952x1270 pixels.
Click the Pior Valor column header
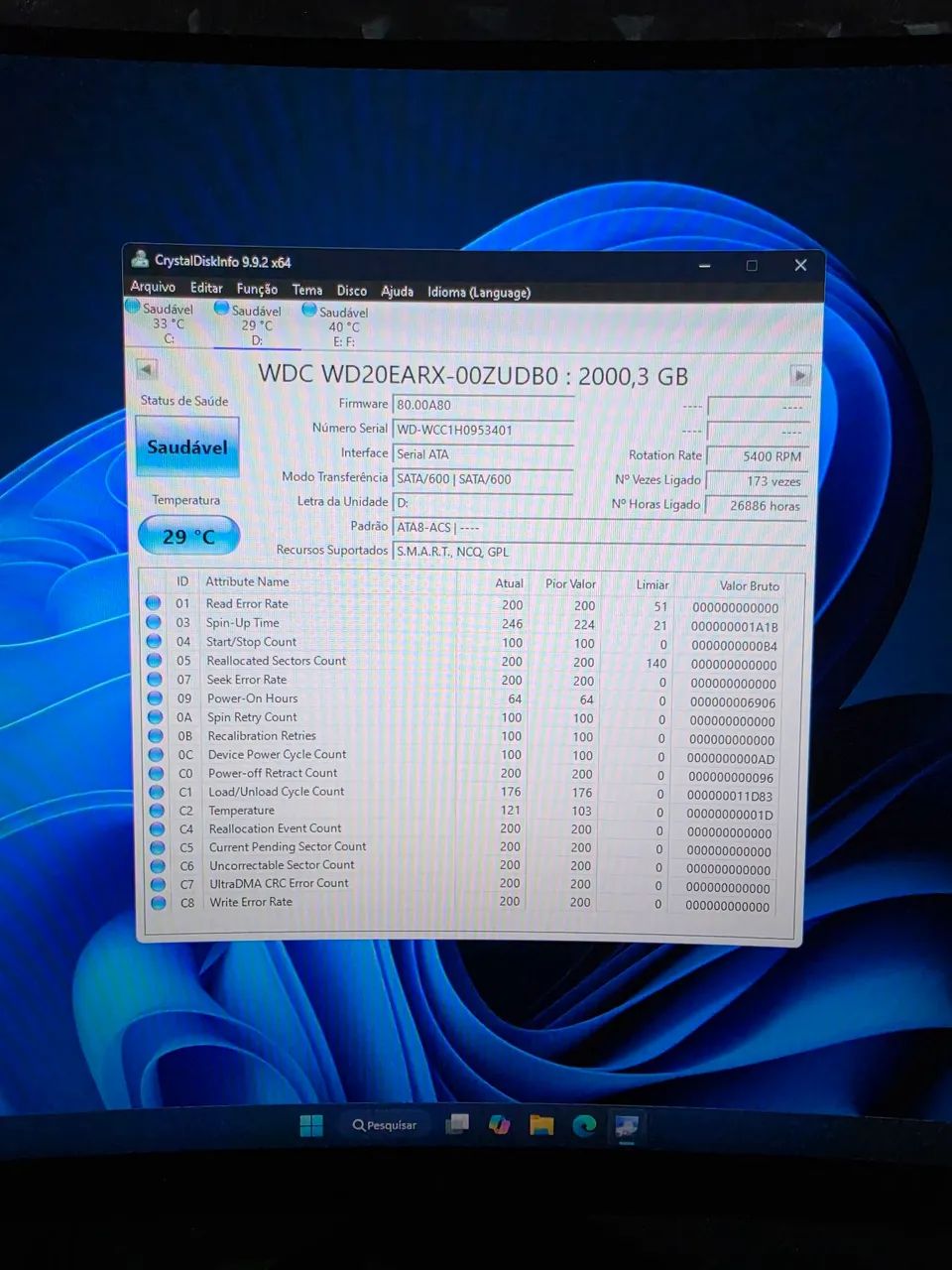570,583
